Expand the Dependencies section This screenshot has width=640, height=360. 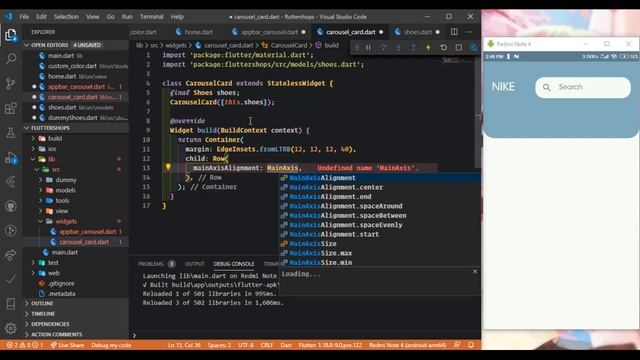coord(50,324)
